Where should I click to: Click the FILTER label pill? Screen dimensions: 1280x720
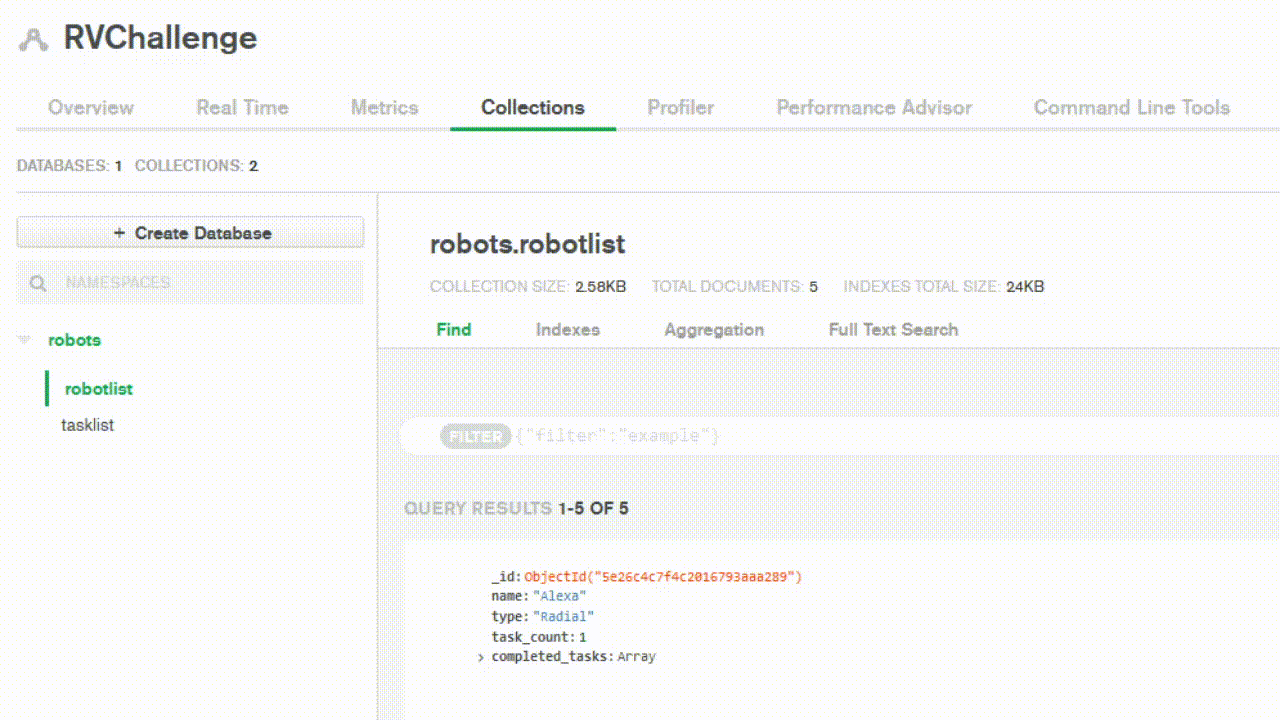(x=475, y=437)
